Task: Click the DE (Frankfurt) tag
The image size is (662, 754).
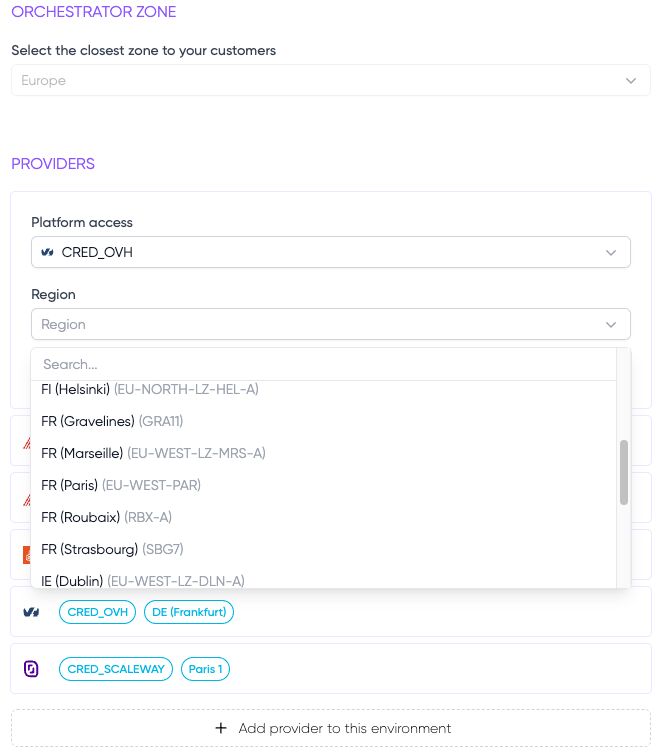Action: coord(189,612)
